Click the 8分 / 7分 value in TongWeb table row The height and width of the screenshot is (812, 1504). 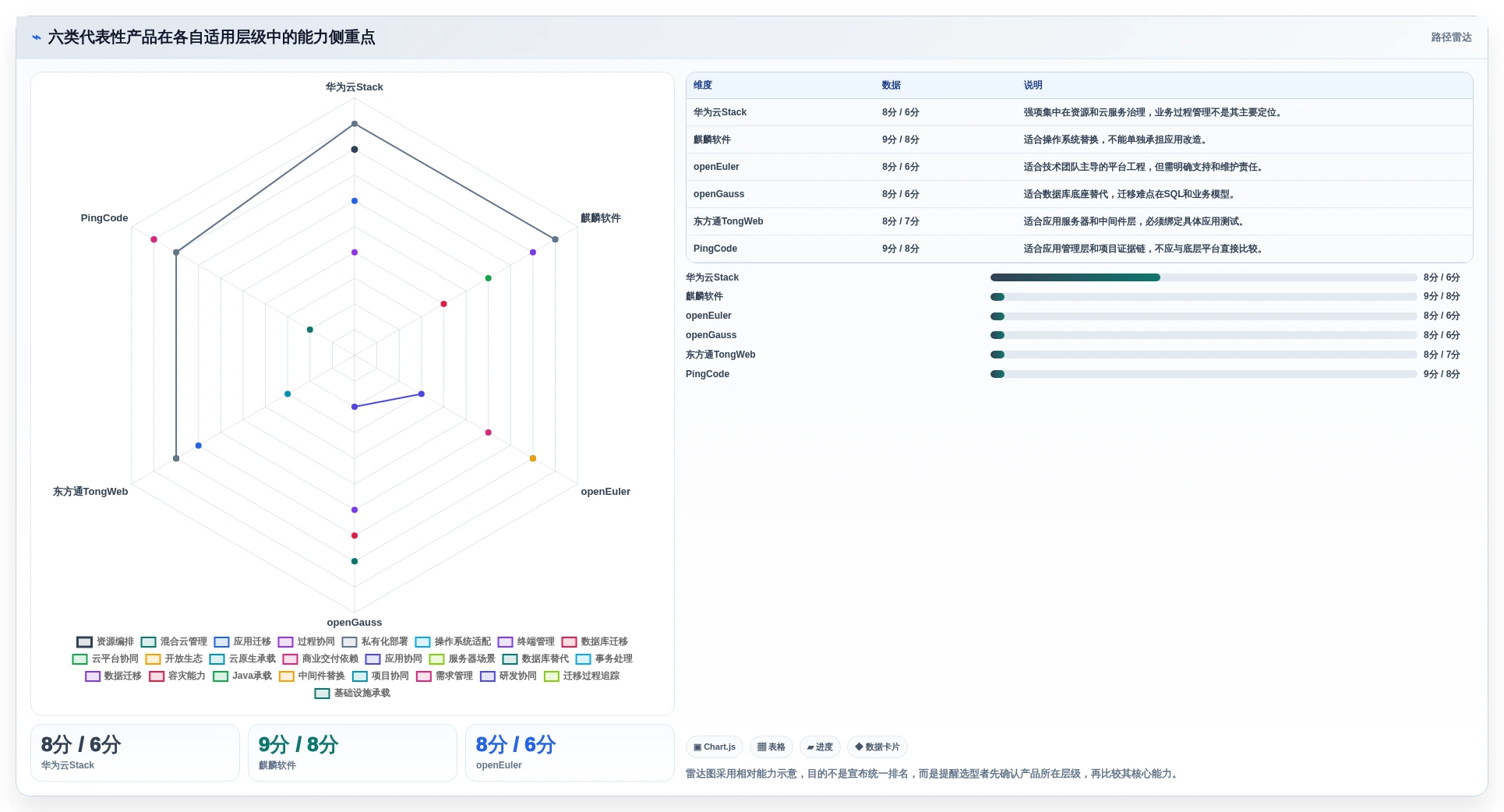coord(901,221)
